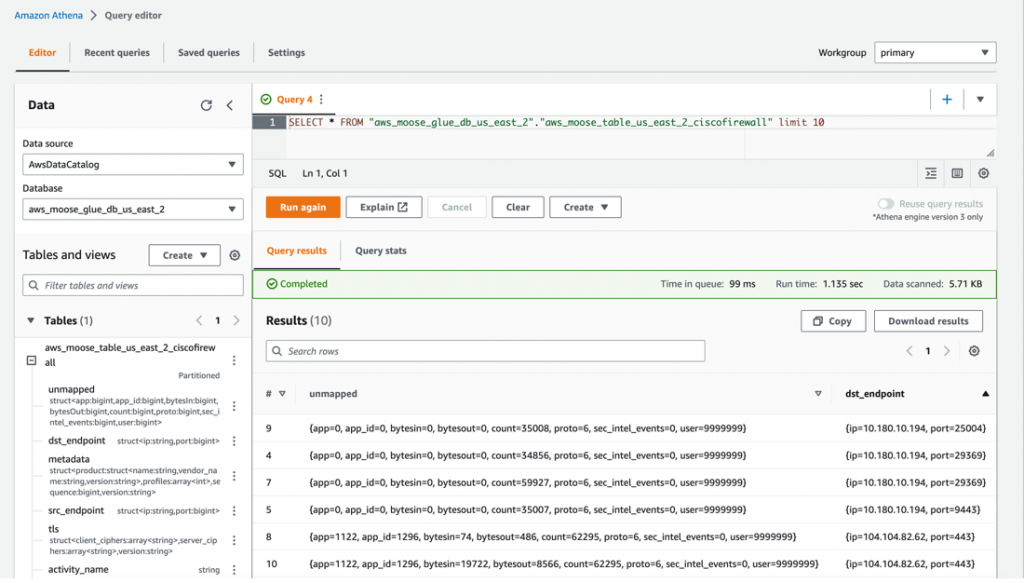This screenshot has width=1024, height=583.
Task: Add a new query tab
Action: pos(946,99)
